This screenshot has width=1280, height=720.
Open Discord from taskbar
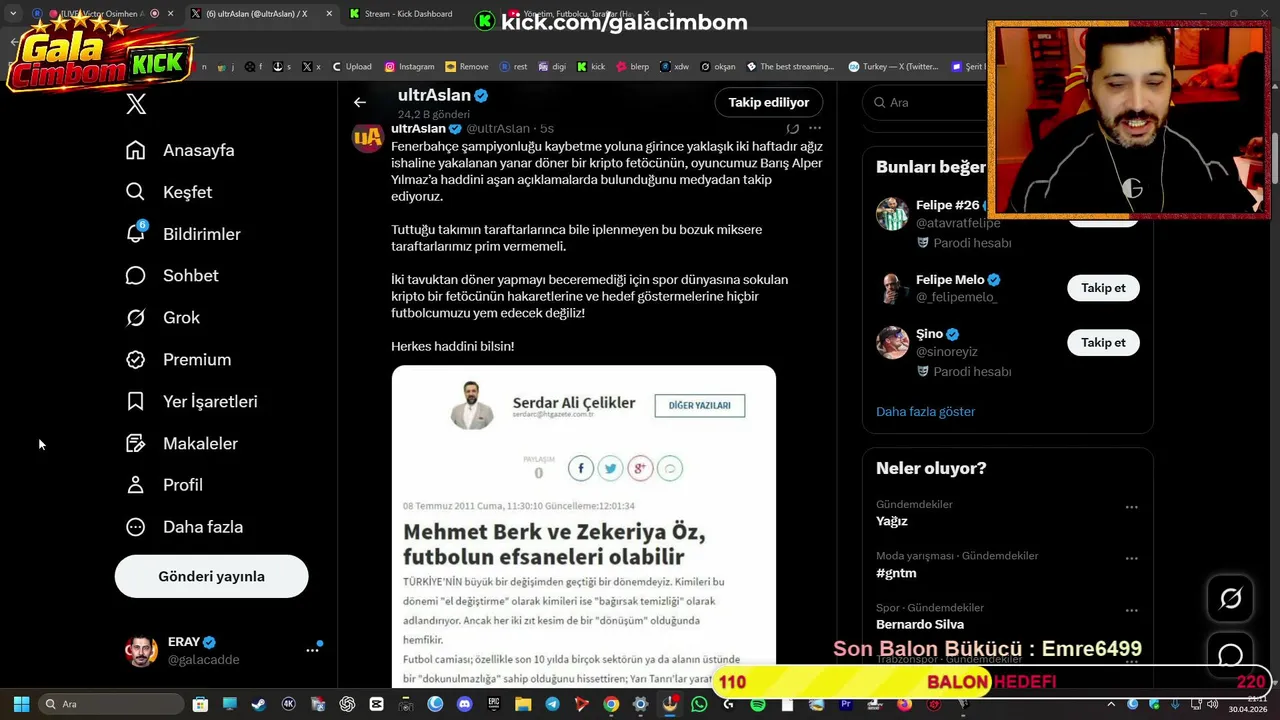(464, 704)
